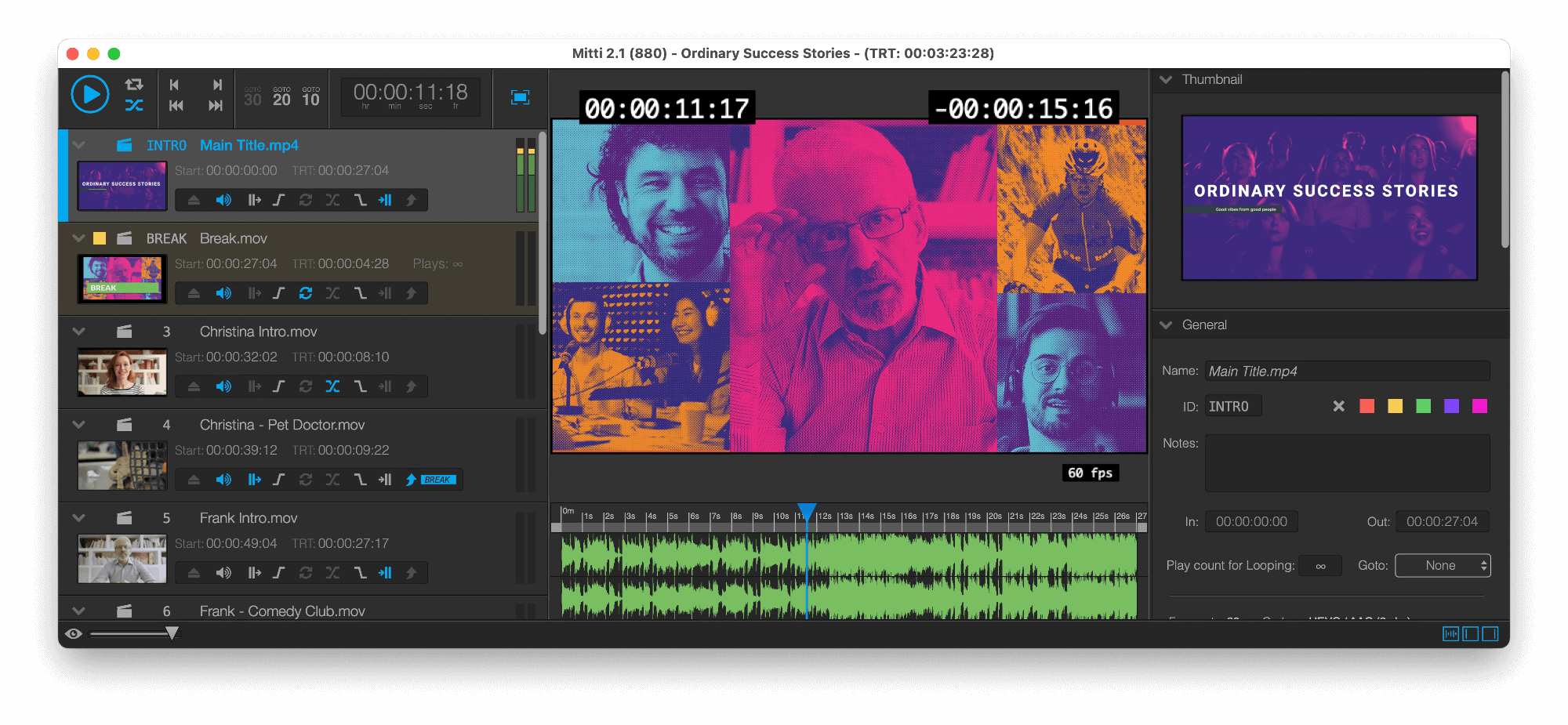Toggle crossfade on Christina Intro.mov cue

click(332, 386)
